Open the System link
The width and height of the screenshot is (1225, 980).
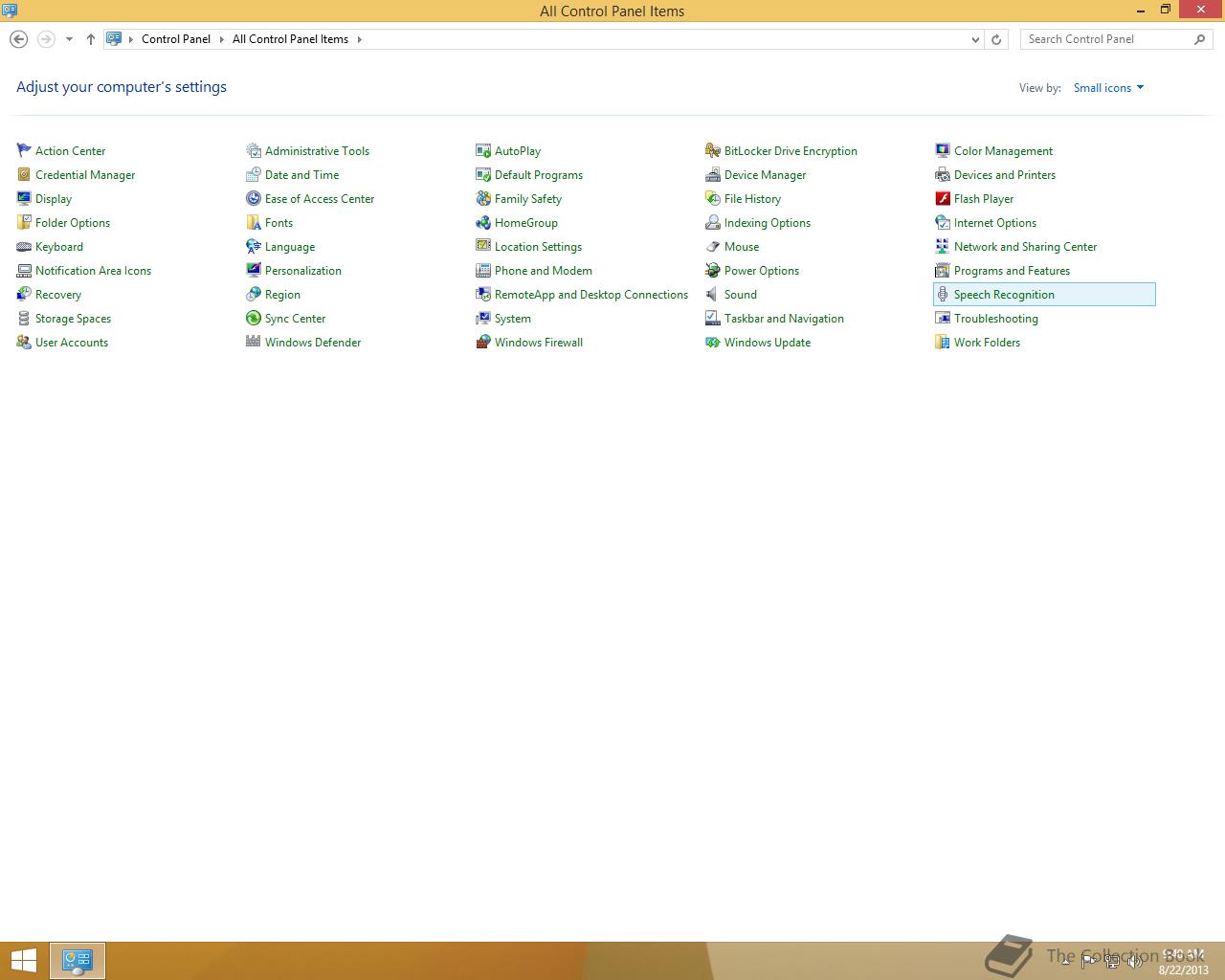pos(513,319)
